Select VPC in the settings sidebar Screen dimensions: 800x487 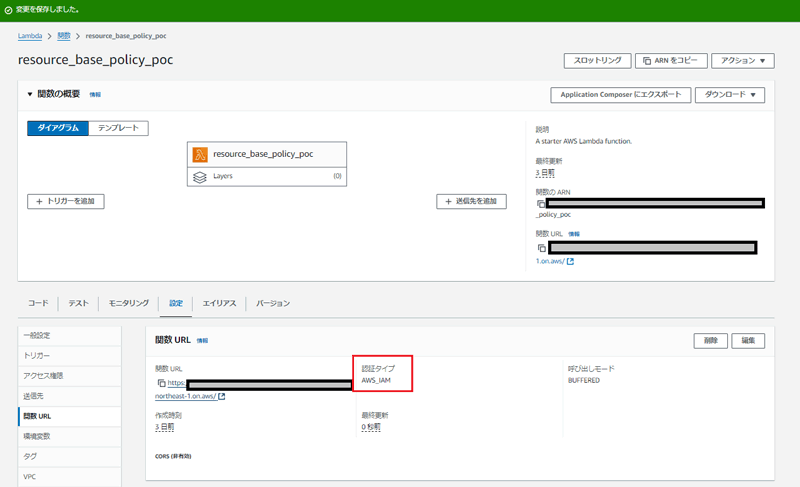tap(70, 477)
